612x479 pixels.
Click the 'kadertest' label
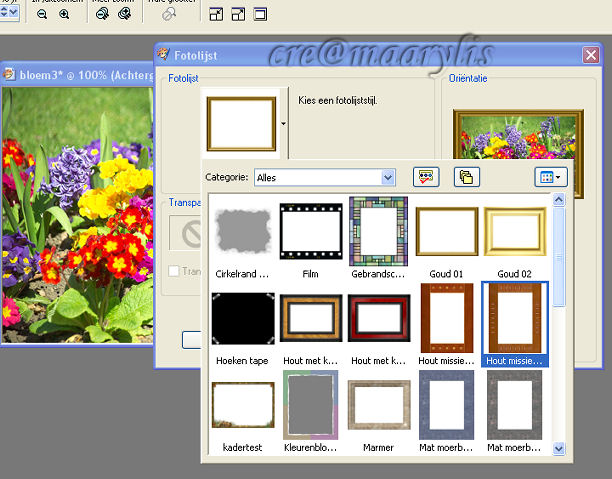tap(242, 447)
